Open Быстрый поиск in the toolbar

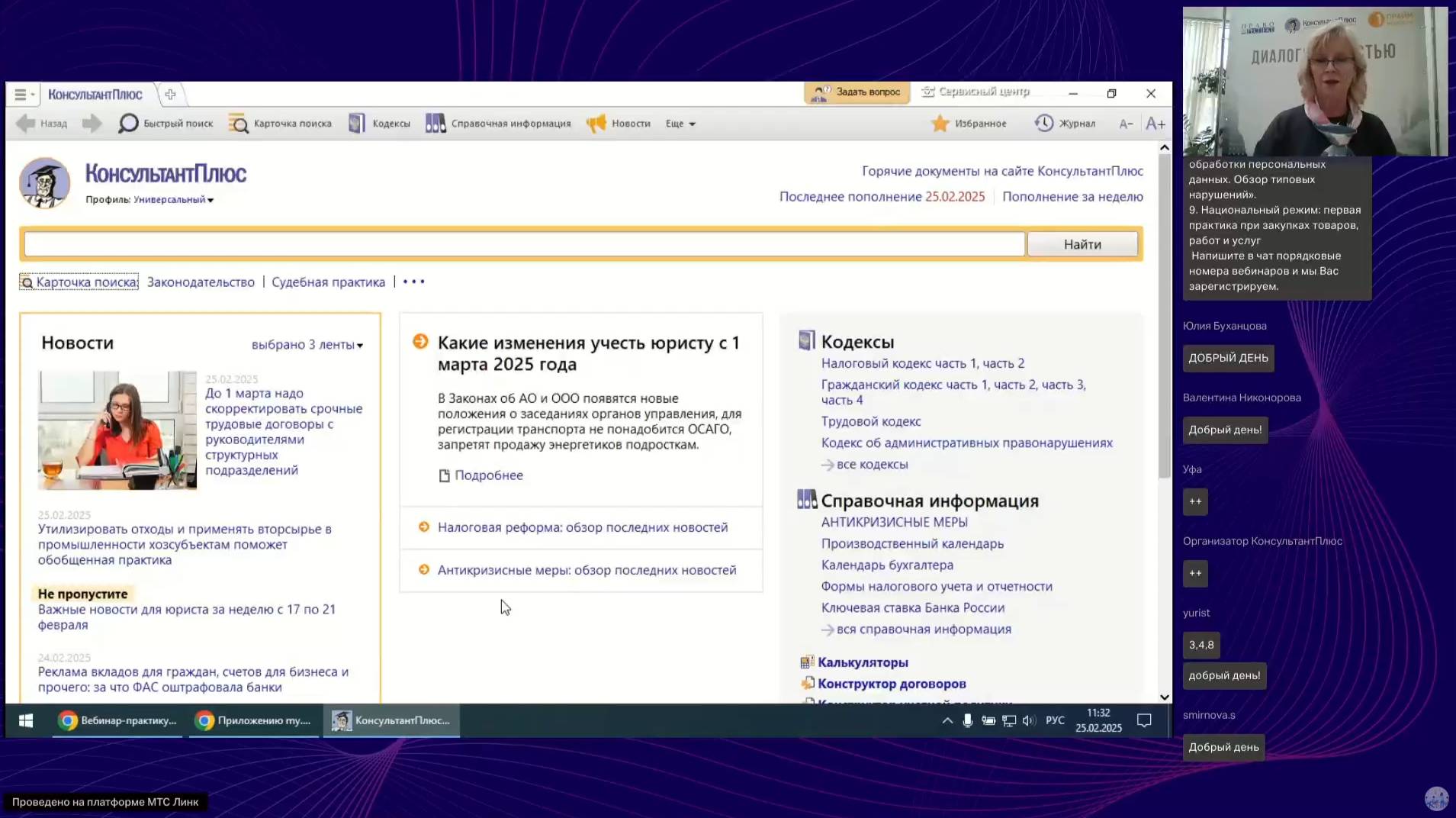pyautogui.click(x=166, y=124)
